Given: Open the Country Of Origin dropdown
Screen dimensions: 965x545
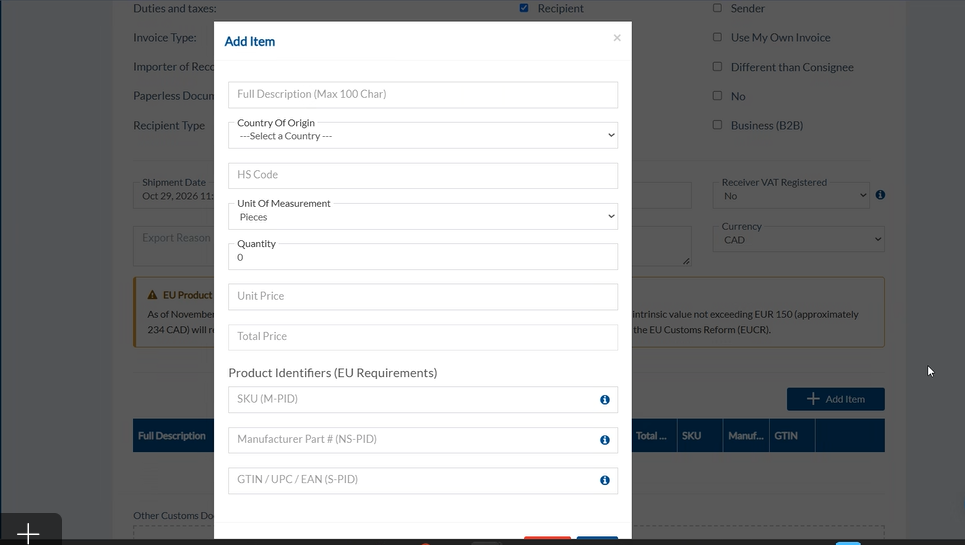Looking at the screenshot, I should coord(423,135).
